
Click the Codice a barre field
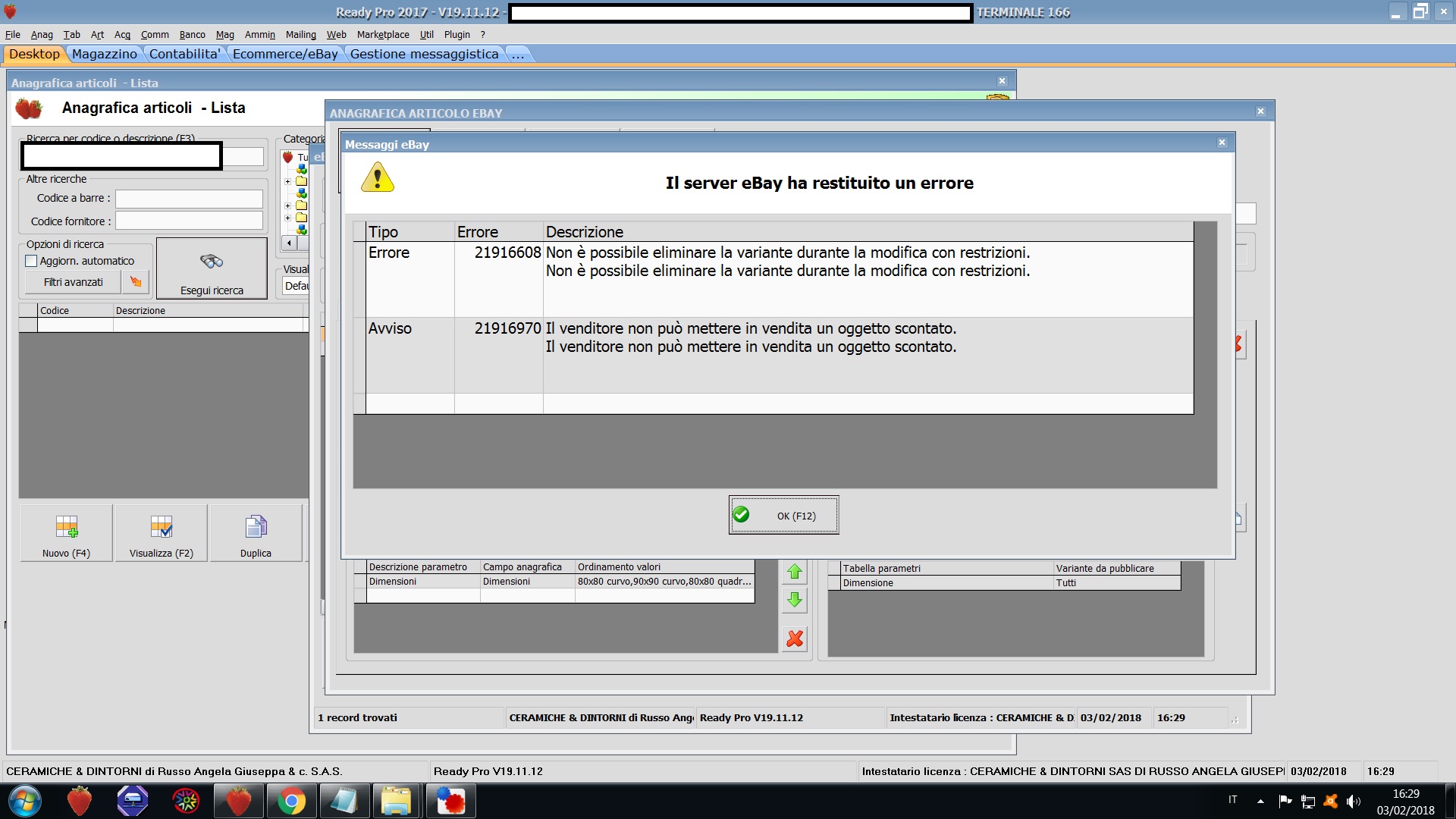tap(189, 199)
